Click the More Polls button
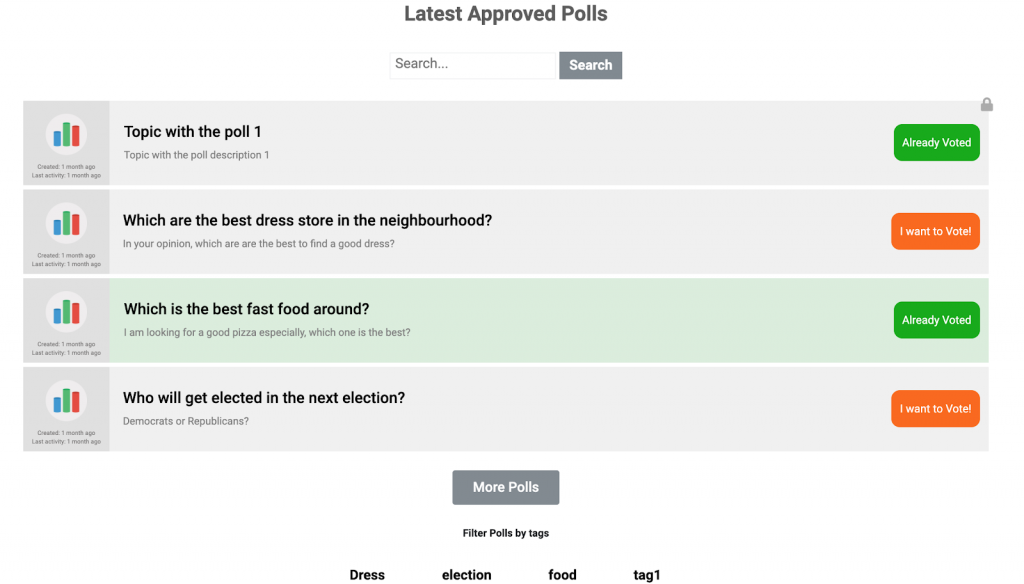This screenshot has height=584, width=1024. click(505, 487)
